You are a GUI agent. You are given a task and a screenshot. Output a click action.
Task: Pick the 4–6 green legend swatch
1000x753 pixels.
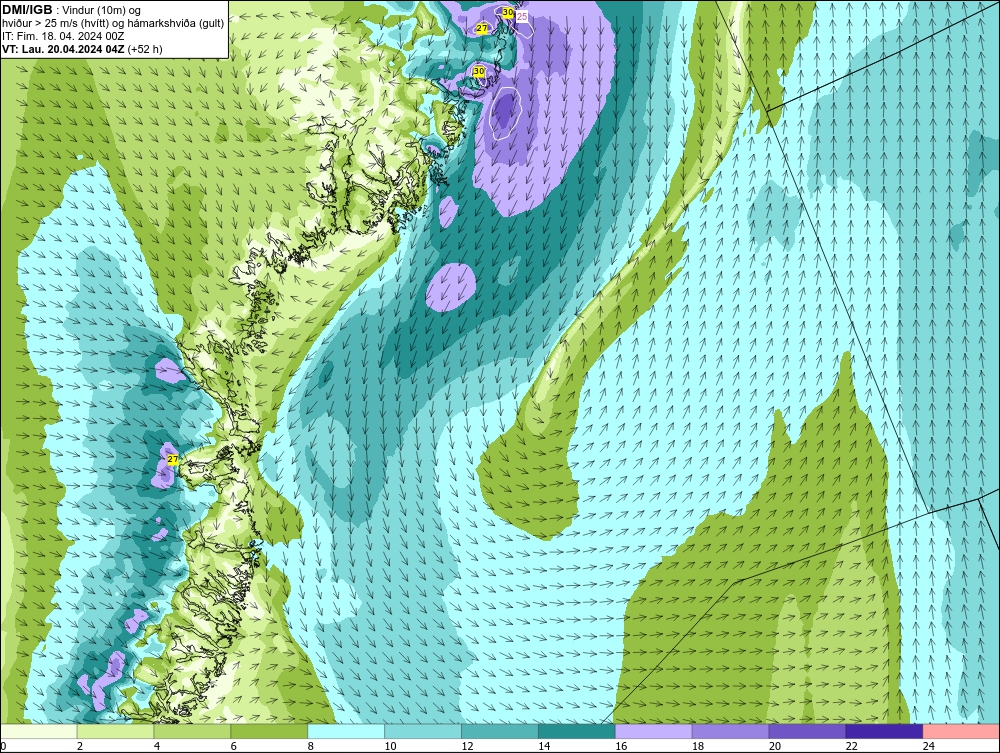[x=192, y=731]
